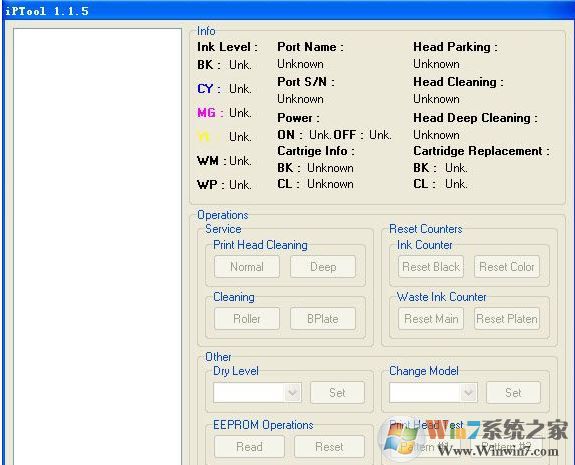Image resolution: width=575 pixels, height=465 pixels.
Task: Open the Dry Level dropdown arrow
Action: [x=293, y=393]
